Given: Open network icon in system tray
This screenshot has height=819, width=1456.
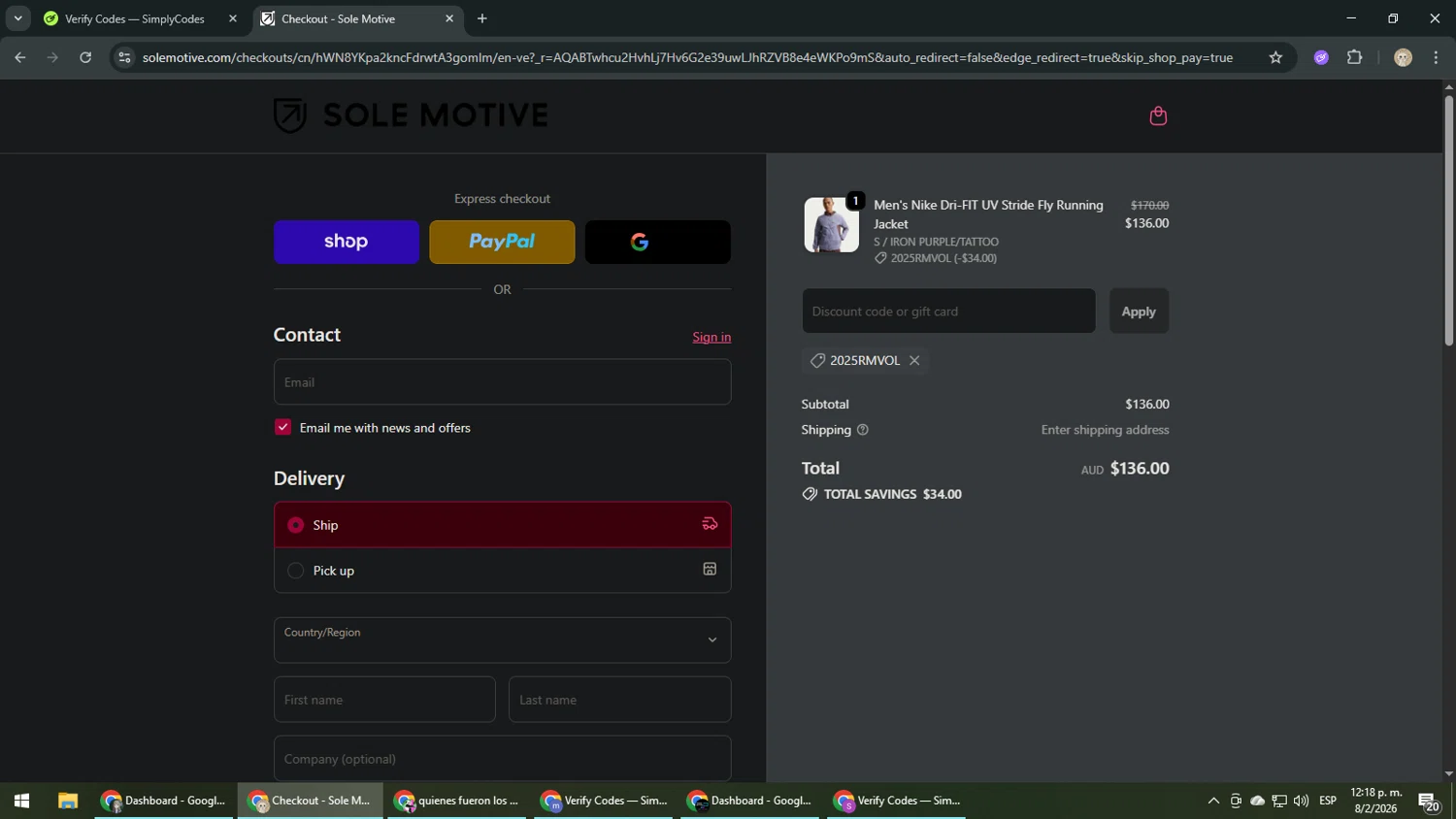Looking at the screenshot, I should [1279, 801].
